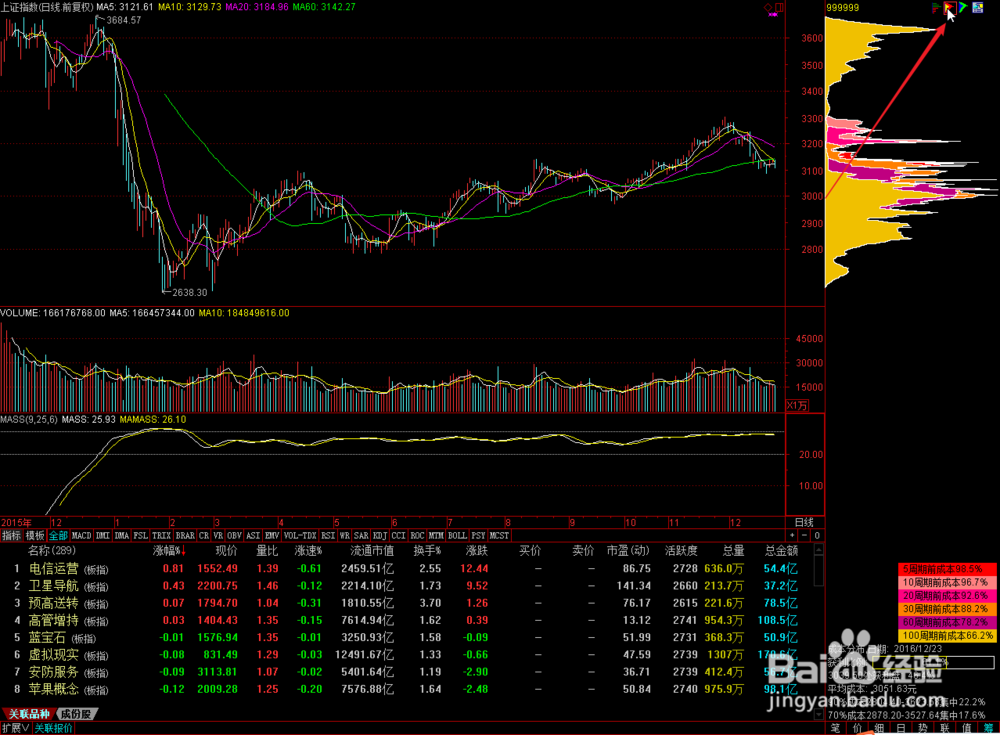Open the 扩展 expand menu at bottom-left
The image size is (1000, 735).
[x=15, y=728]
